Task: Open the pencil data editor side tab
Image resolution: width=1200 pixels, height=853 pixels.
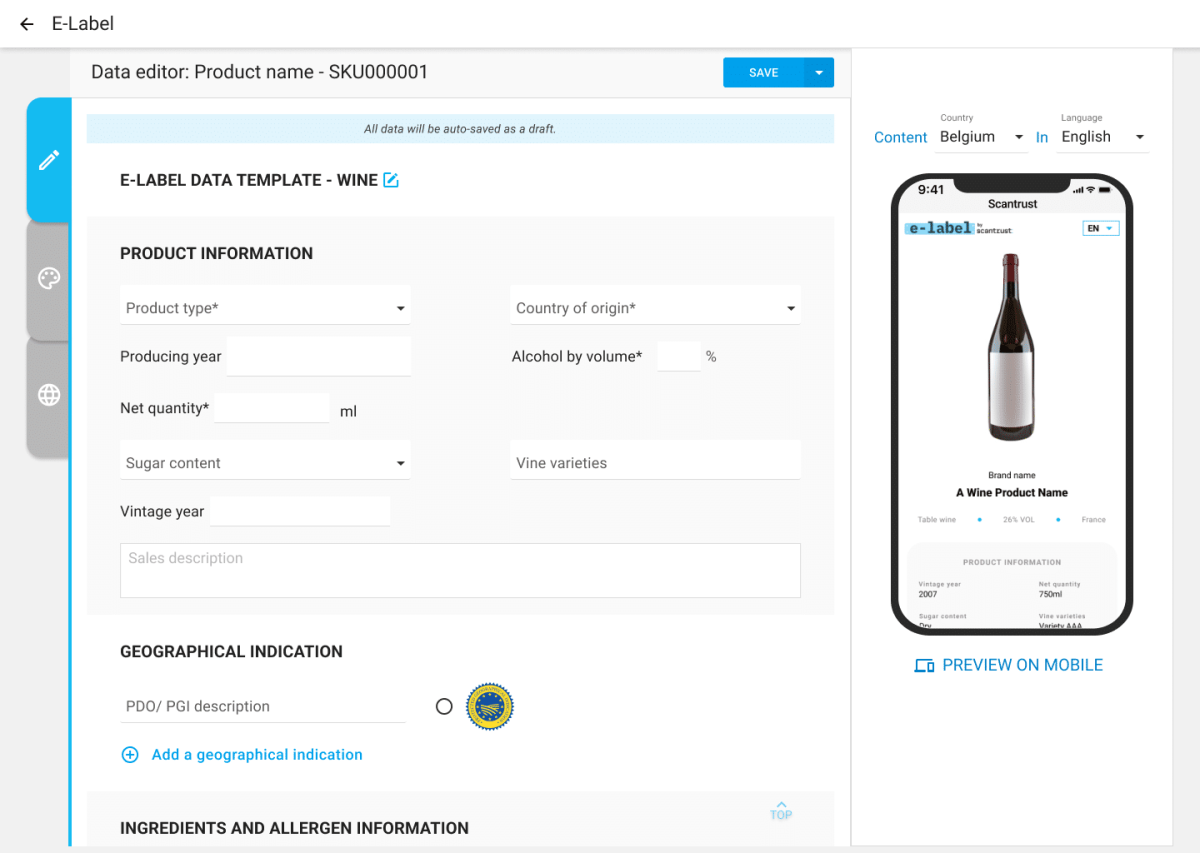Action: point(49,160)
